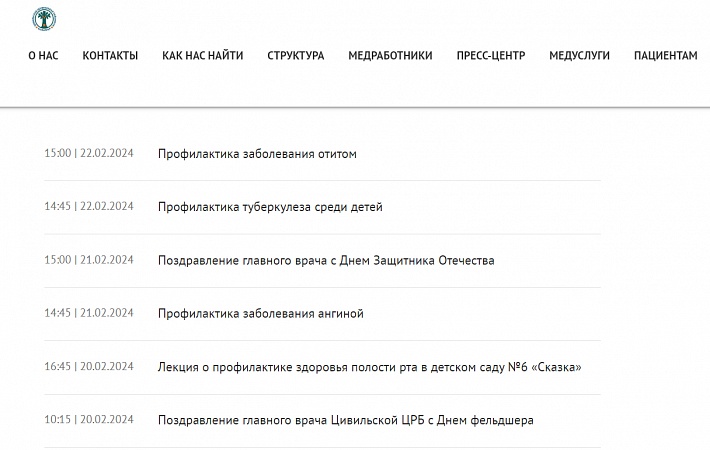Open the ПРЕСС-ЦЕНТР menu

[491, 56]
